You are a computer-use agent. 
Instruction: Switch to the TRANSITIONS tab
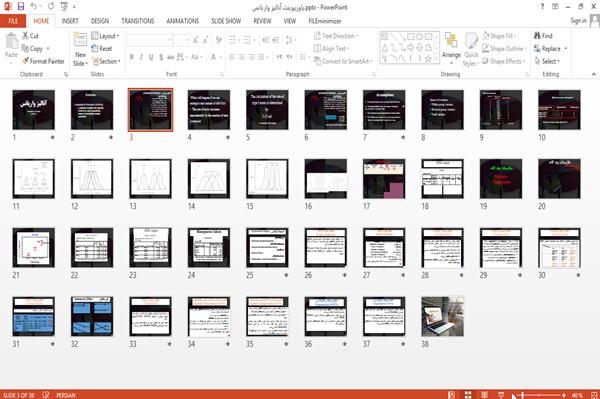point(138,21)
